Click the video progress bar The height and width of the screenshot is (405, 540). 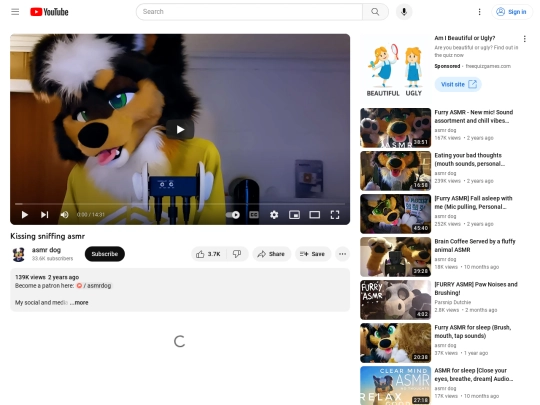pyautogui.click(x=180, y=204)
